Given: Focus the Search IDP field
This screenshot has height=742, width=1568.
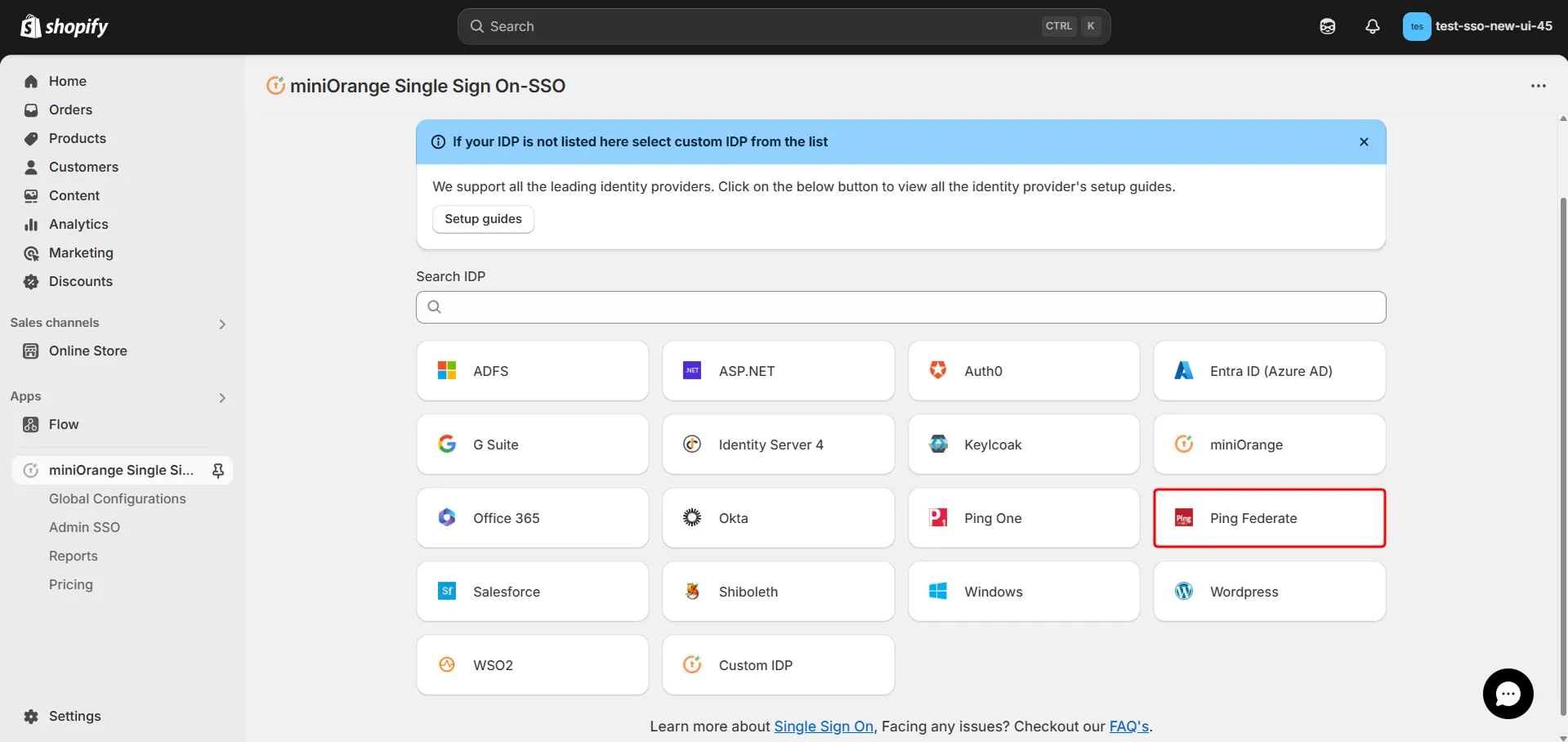Looking at the screenshot, I should [x=900, y=307].
